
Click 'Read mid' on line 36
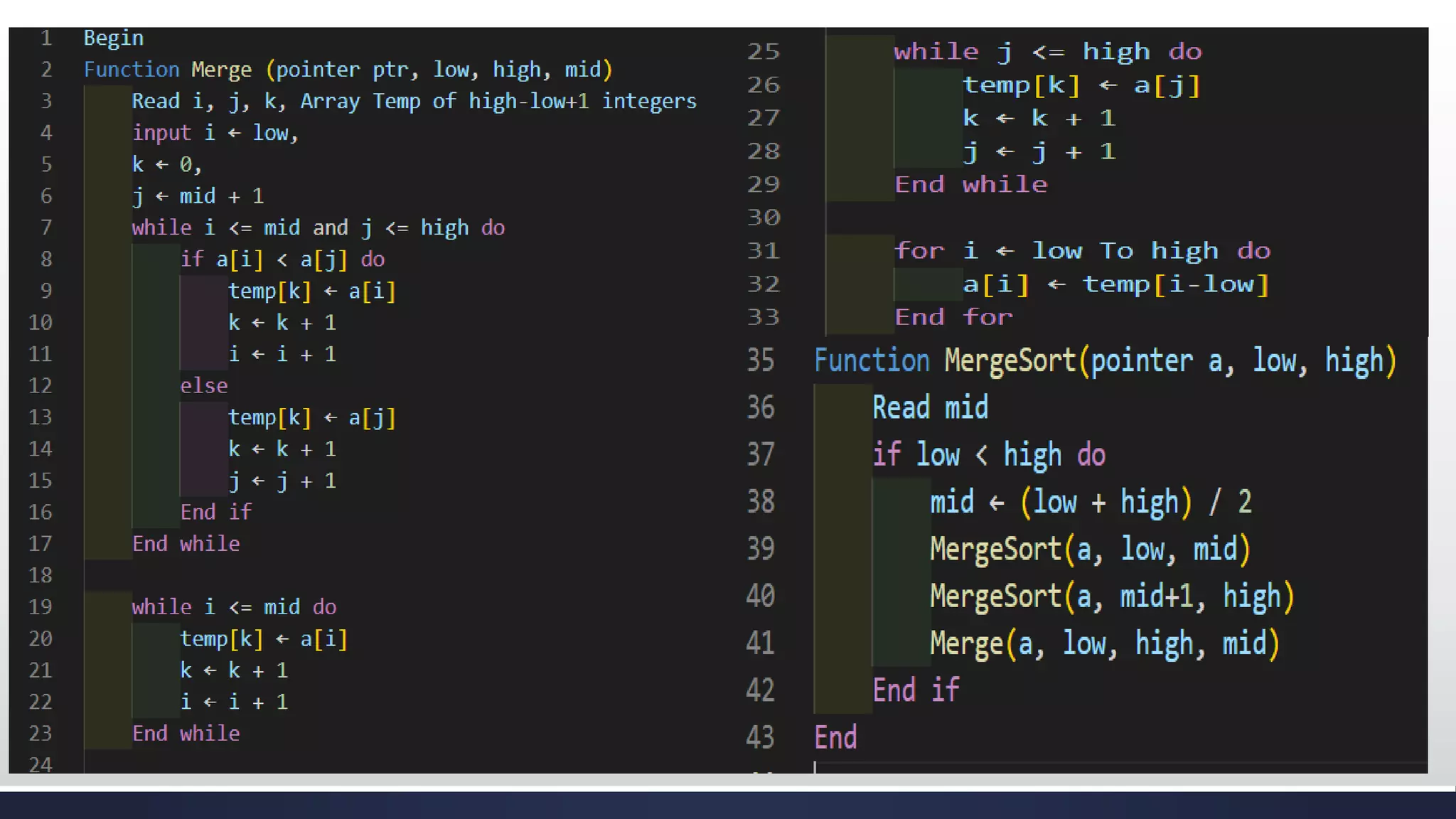pos(930,408)
